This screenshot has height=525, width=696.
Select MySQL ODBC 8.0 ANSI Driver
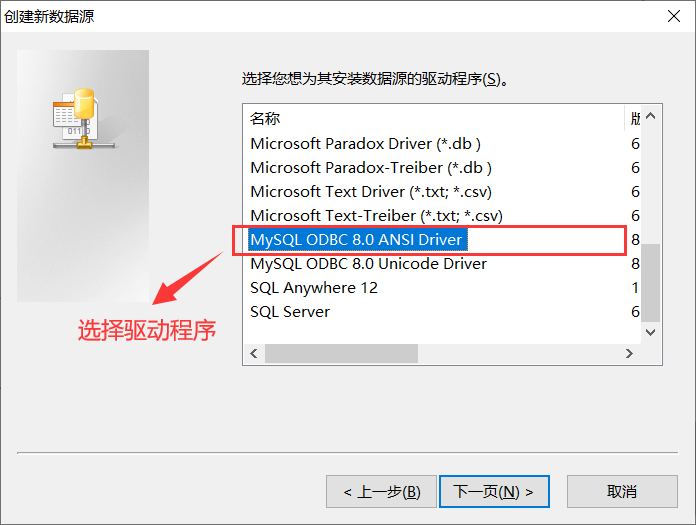[x=357, y=240]
